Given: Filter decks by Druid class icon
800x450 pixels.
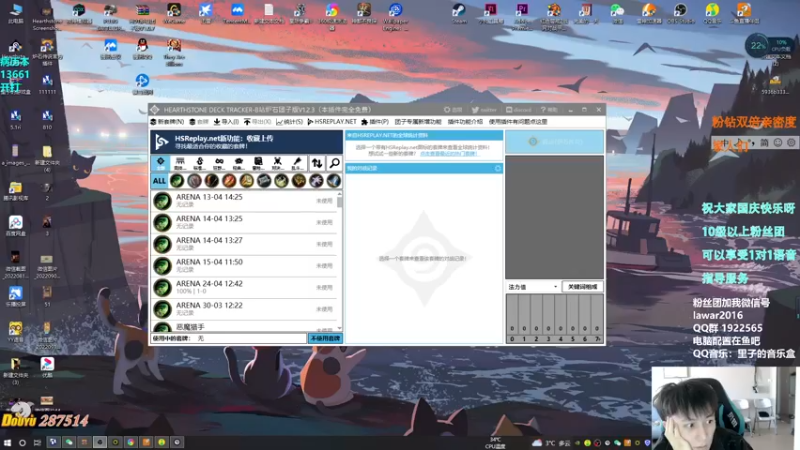Looking at the screenshot, I should [x=194, y=181].
